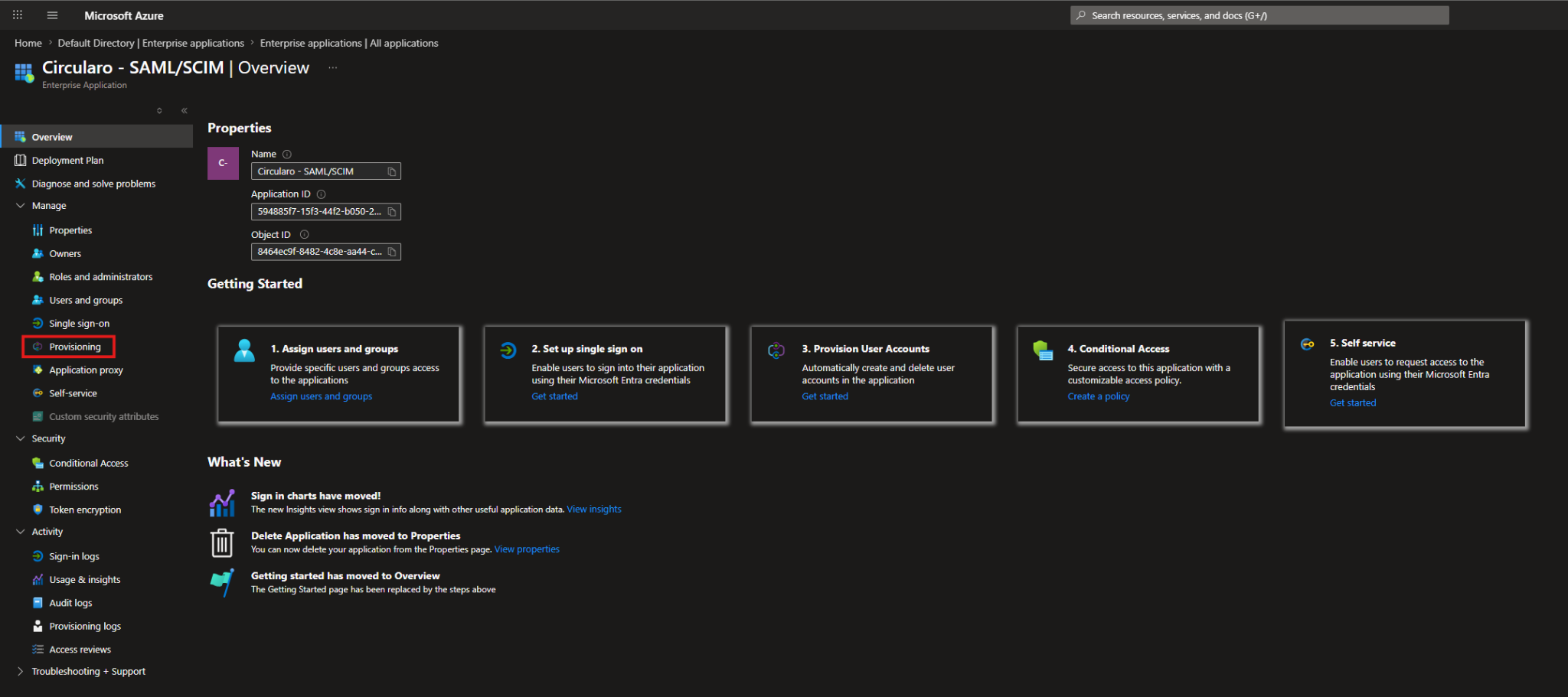The width and height of the screenshot is (1568, 697).
Task: Click Get started under Provision User Accounts
Action: click(x=825, y=396)
